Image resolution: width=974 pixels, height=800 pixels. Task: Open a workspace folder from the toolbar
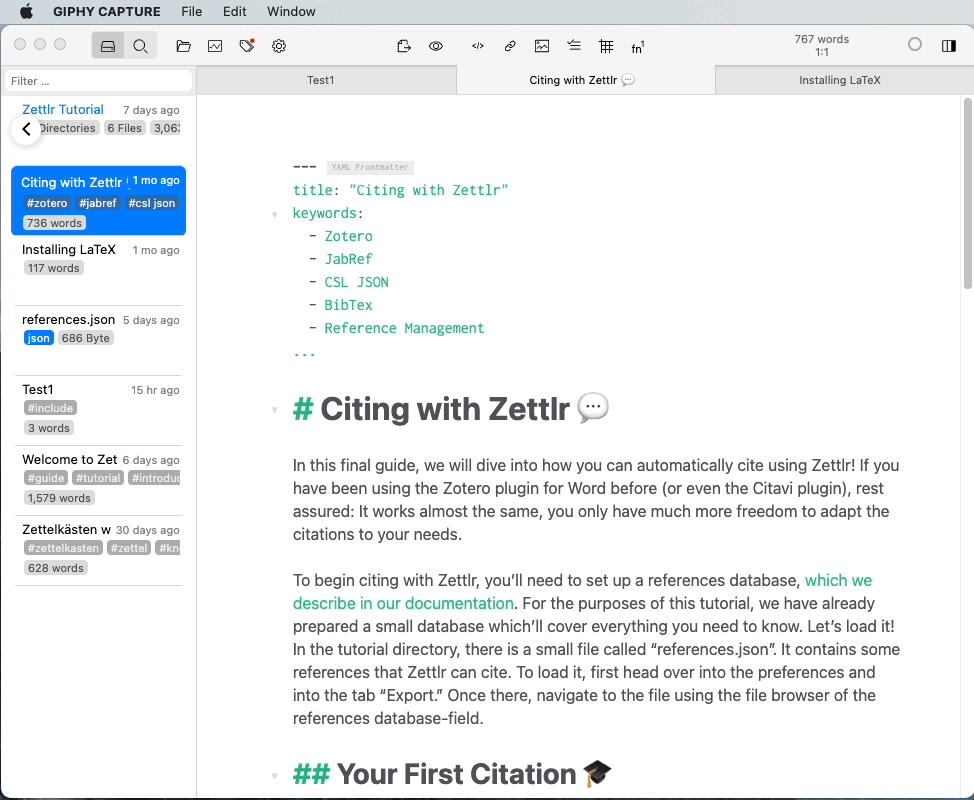(183, 45)
